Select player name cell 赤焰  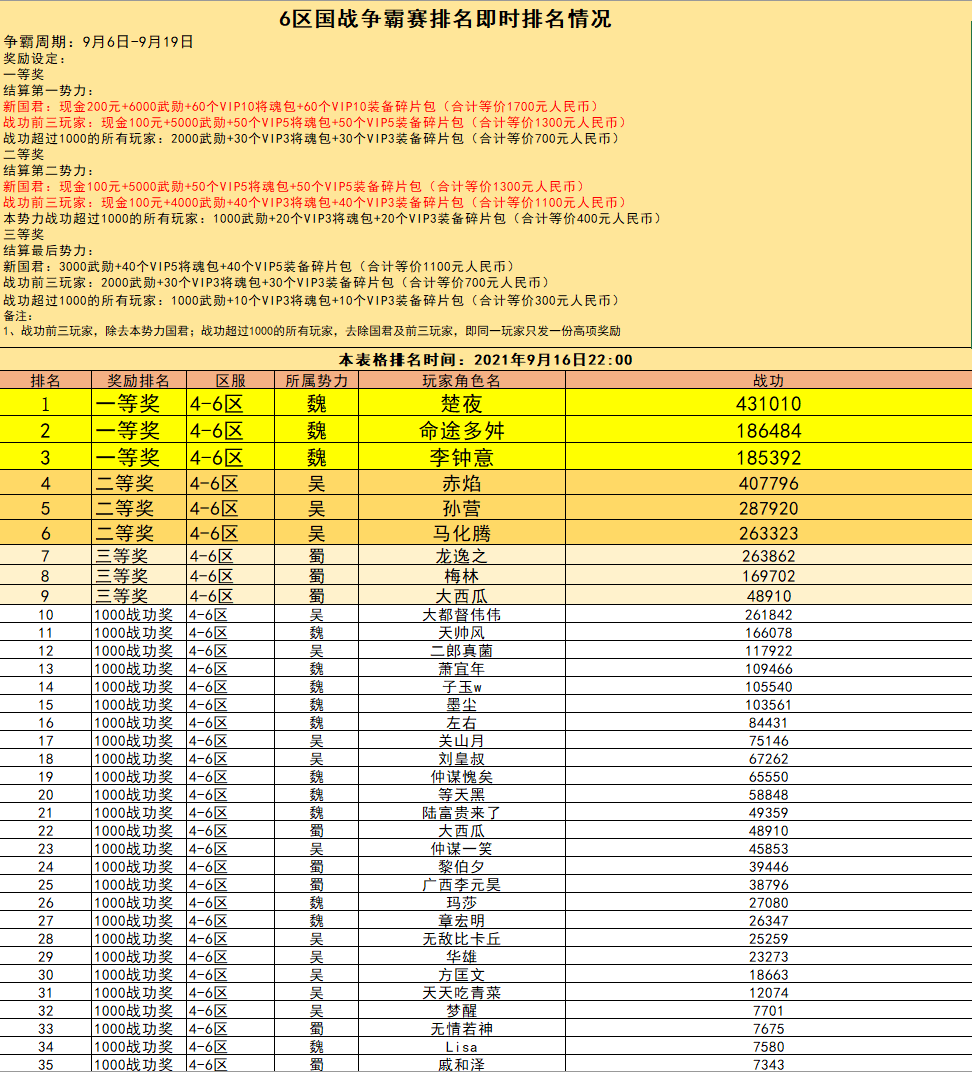click(x=461, y=483)
